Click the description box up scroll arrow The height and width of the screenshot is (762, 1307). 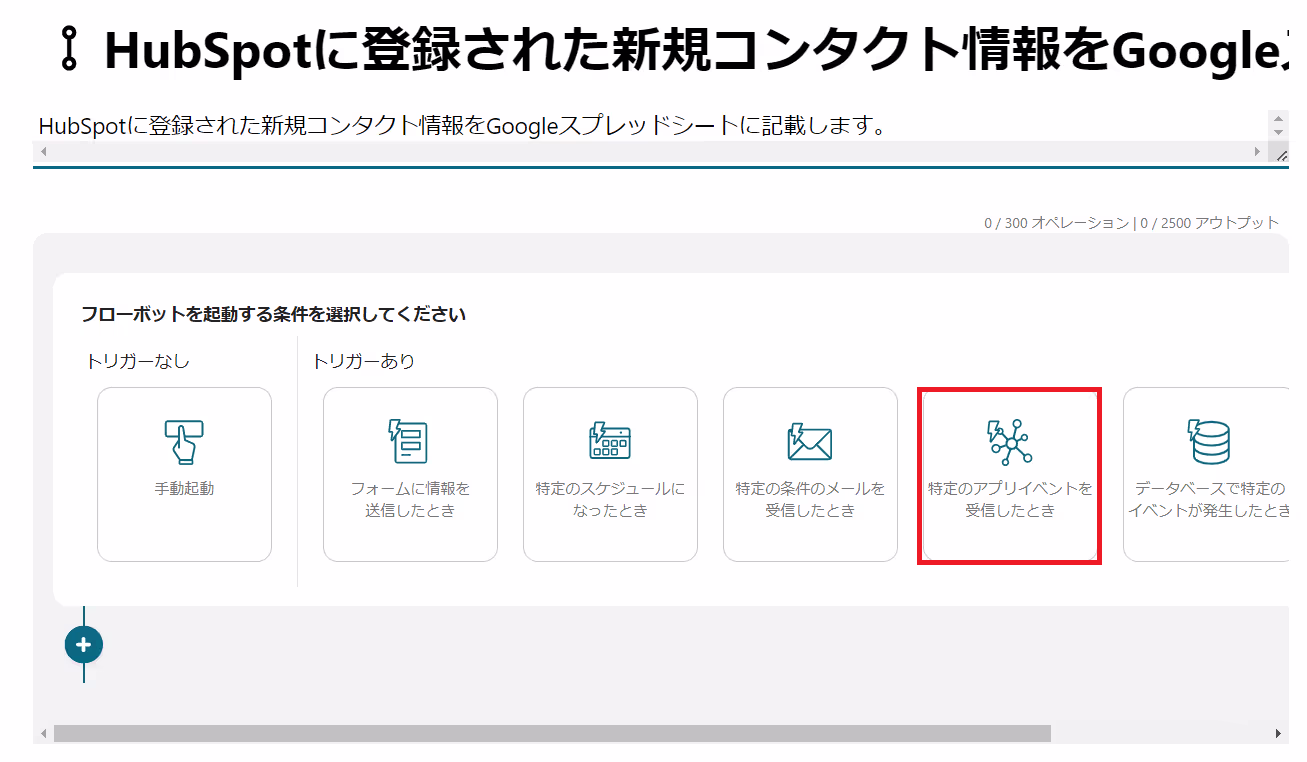pos(1278,118)
